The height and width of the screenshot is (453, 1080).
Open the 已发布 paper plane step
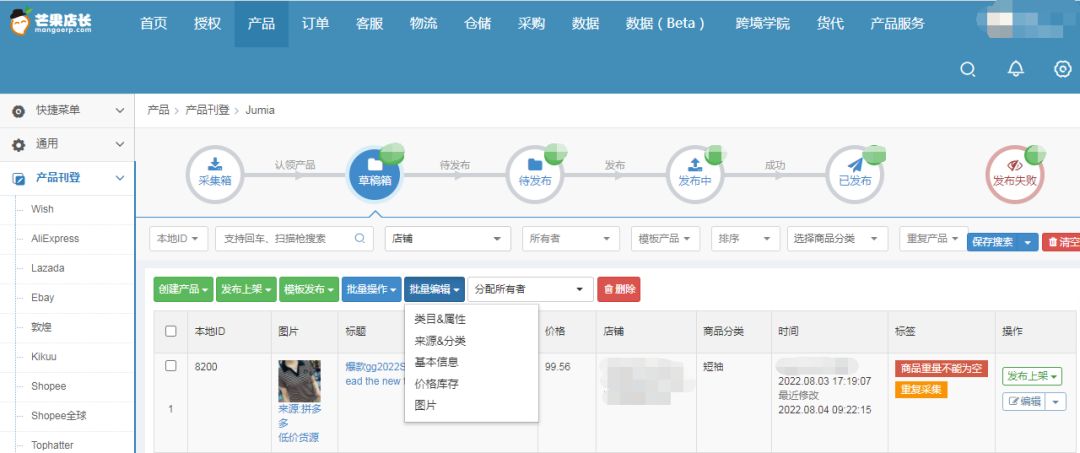pyautogui.click(x=854, y=172)
